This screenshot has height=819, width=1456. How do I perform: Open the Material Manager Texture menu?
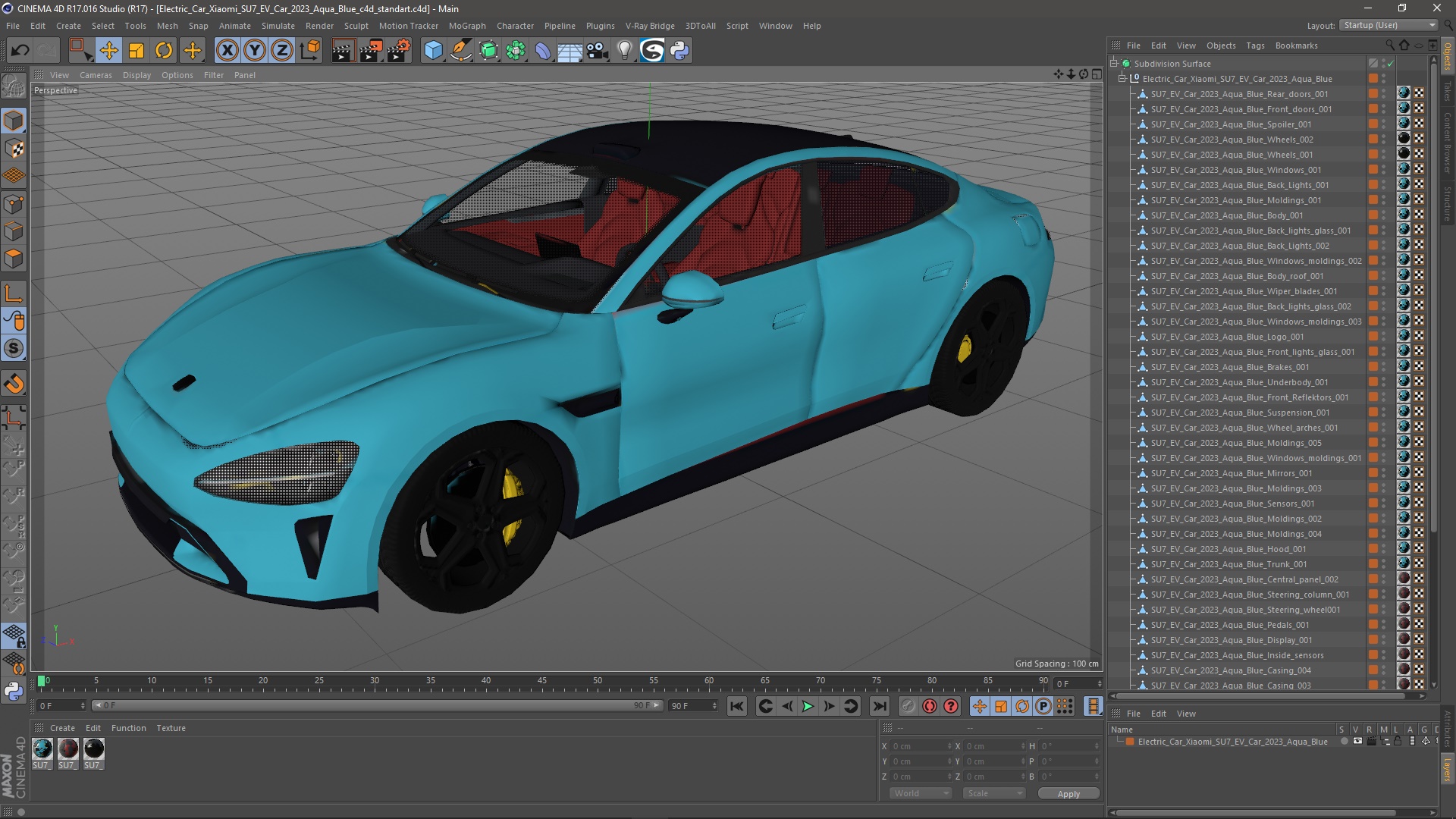pos(171,728)
